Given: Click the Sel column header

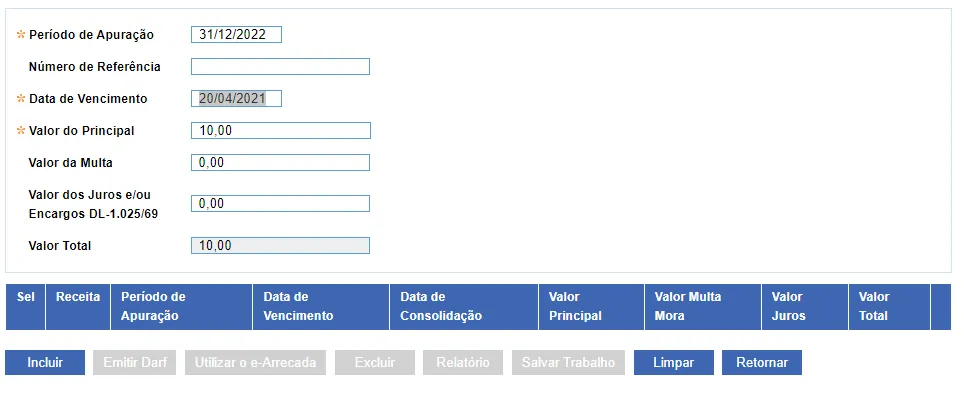Looking at the screenshot, I should click(x=25, y=307).
